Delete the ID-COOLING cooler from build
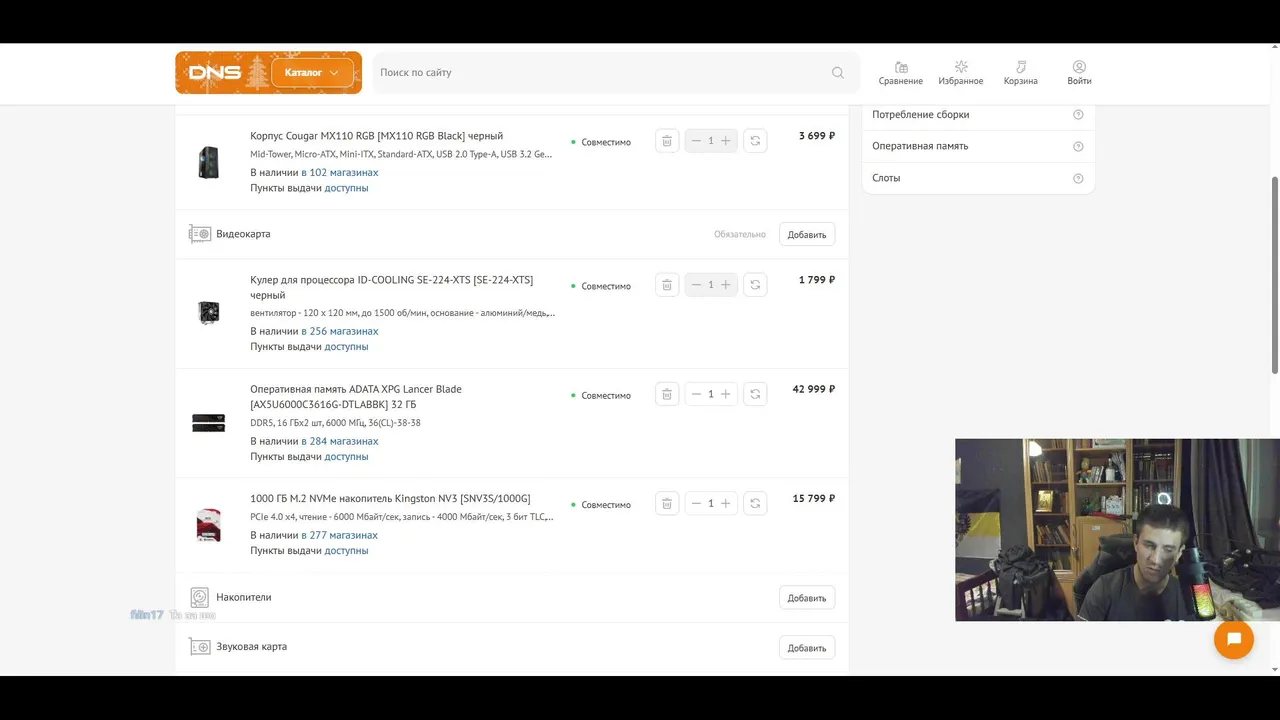 (667, 285)
